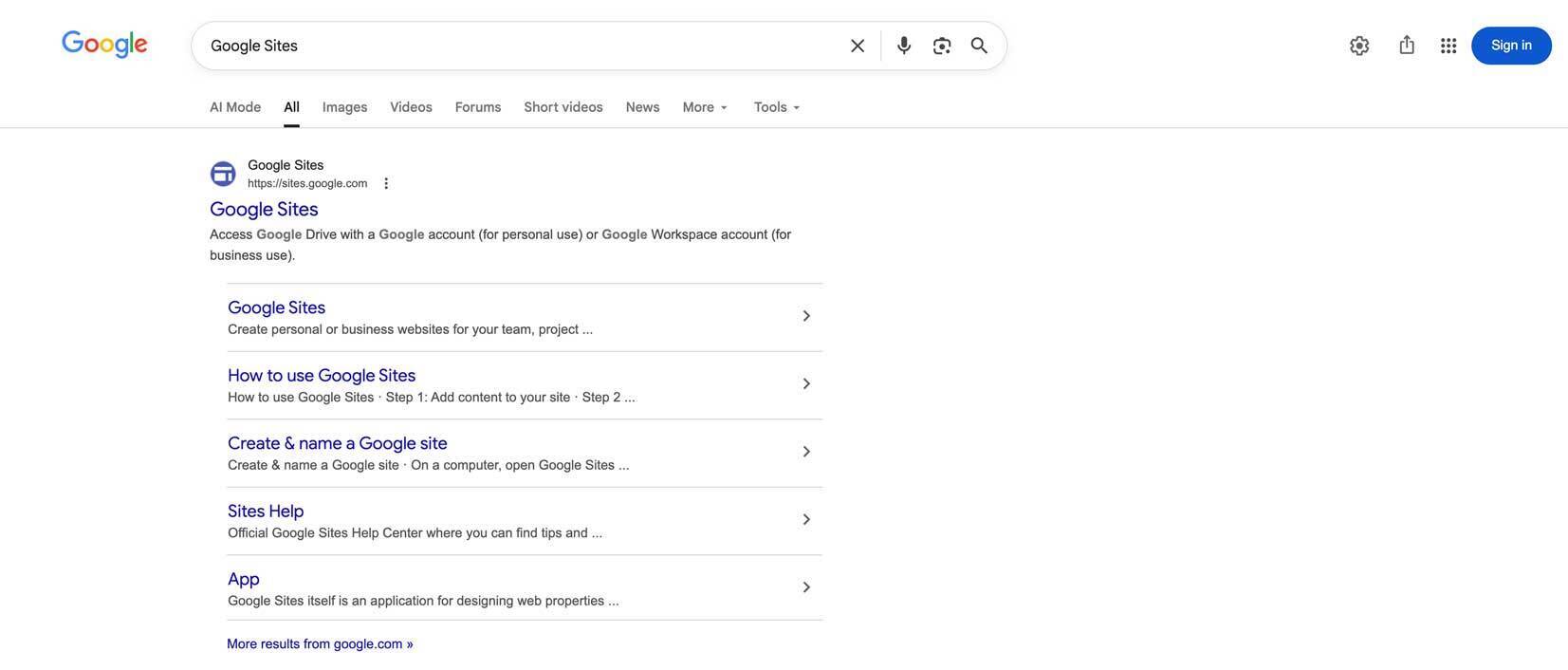Click chevron on Sites Help row
1568x670 pixels.
pyautogui.click(x=806, y=519)
